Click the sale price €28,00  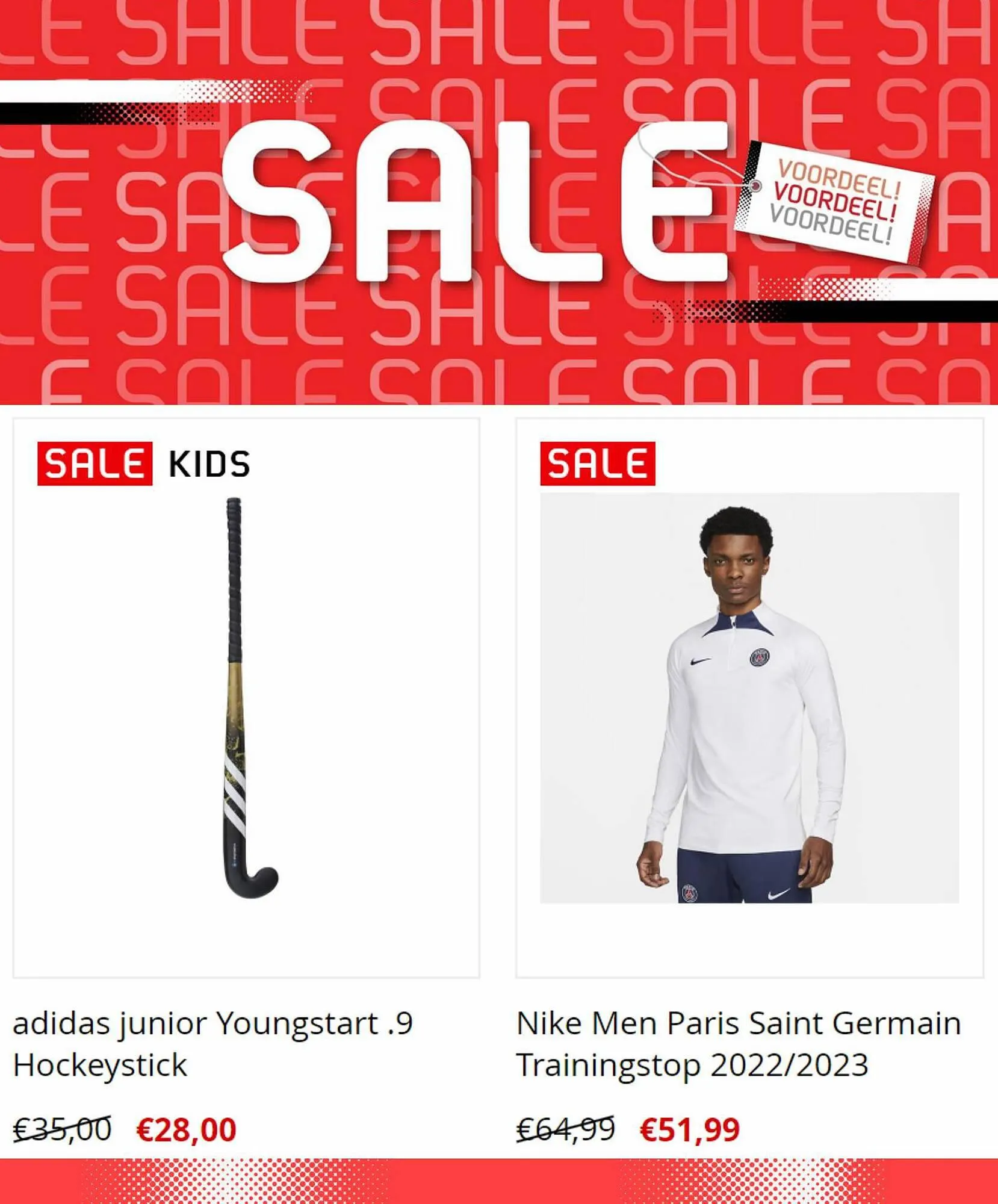point(187,1129)
